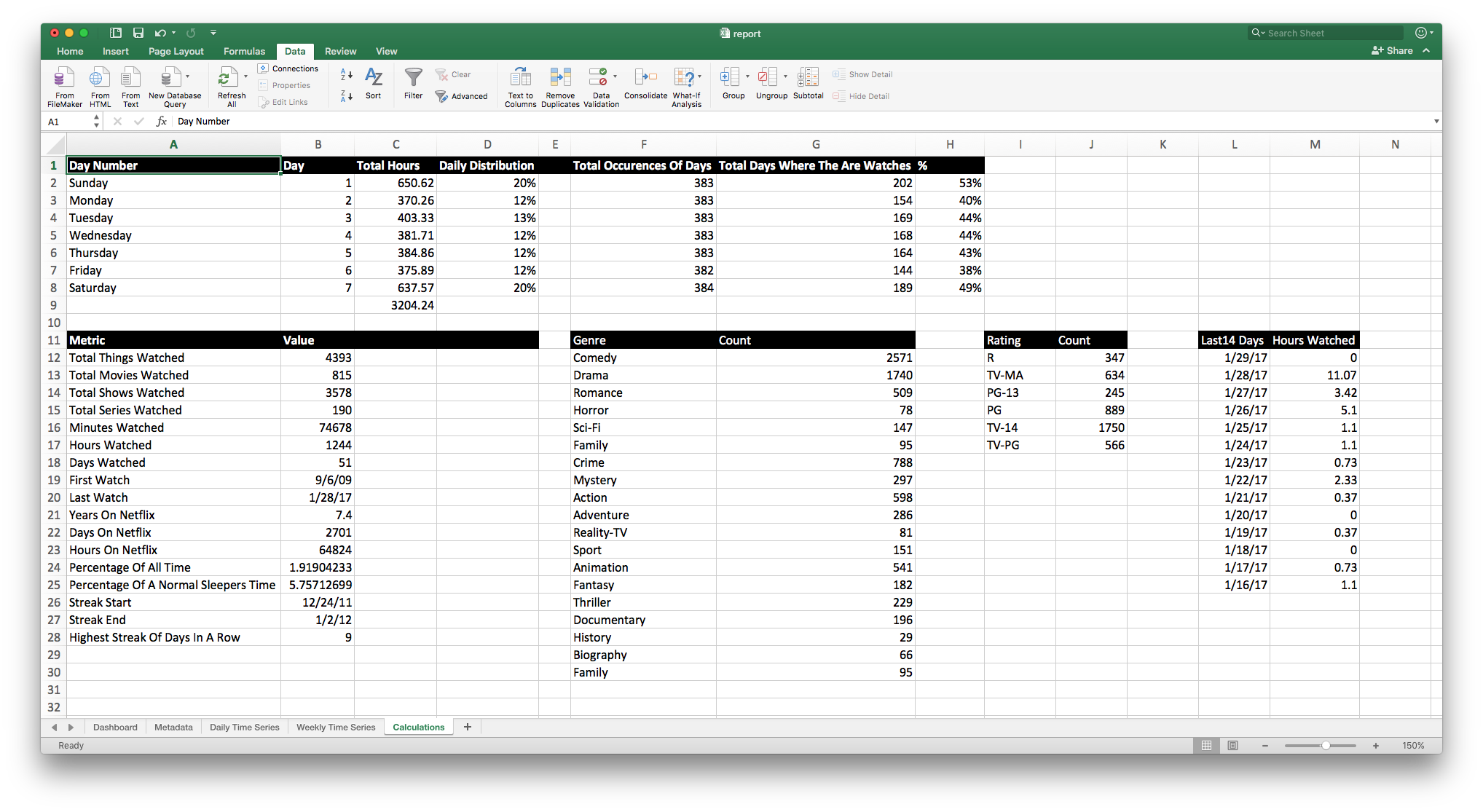Expand What-If Analysis dropdown arrow
Screen dimensions: 1483x812
point(699,76)
